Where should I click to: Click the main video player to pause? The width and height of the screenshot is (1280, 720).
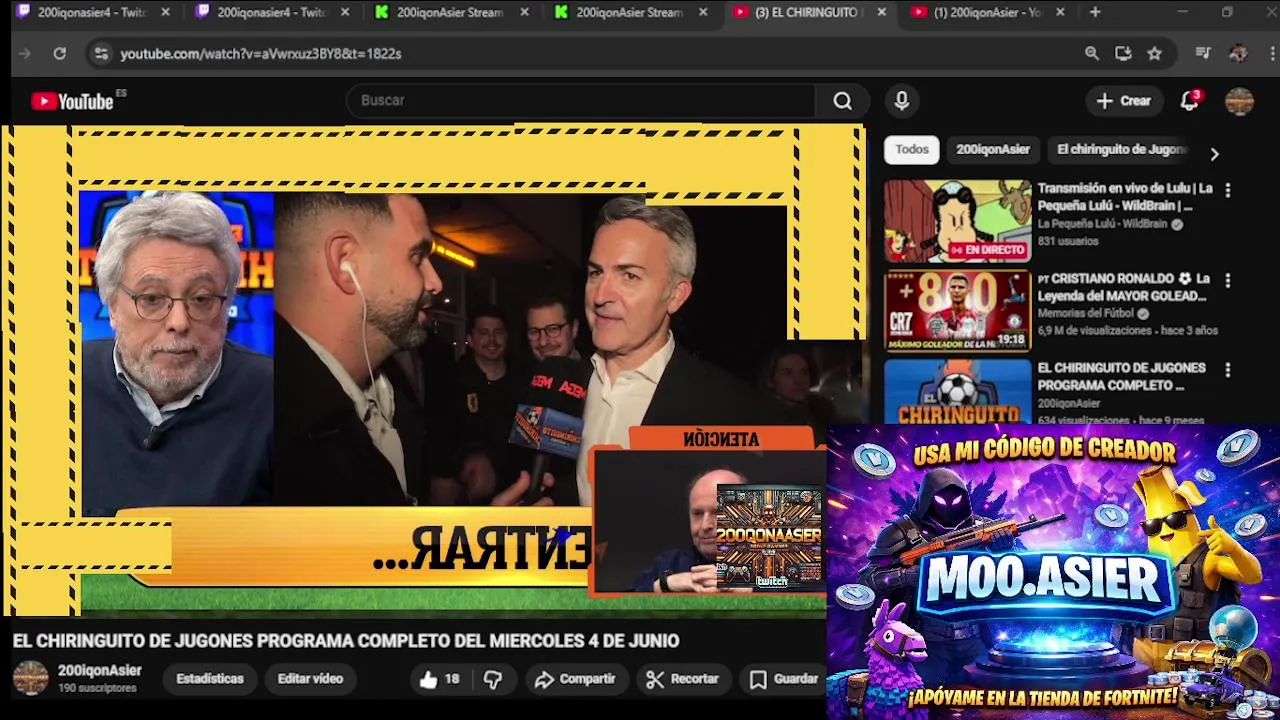(433, 370)
